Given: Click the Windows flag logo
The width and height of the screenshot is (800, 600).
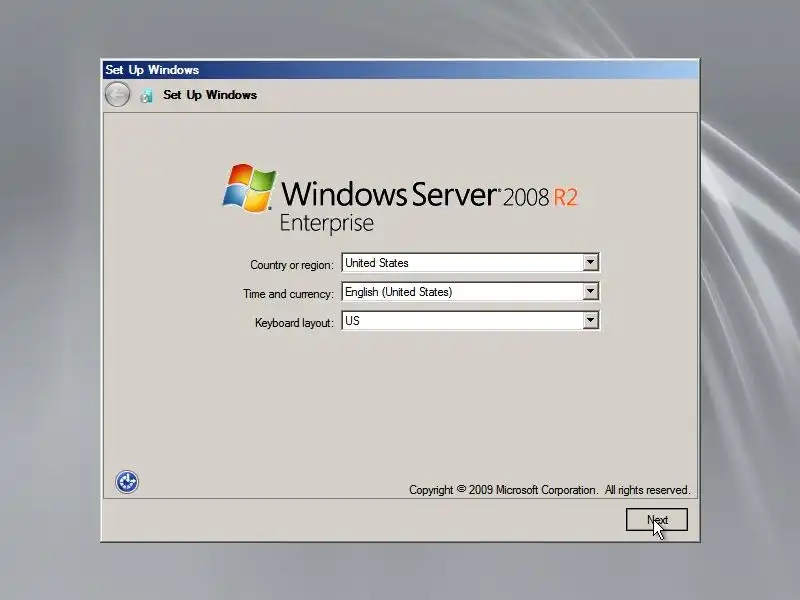Looking at the screenshot, I should click(249, 188).
